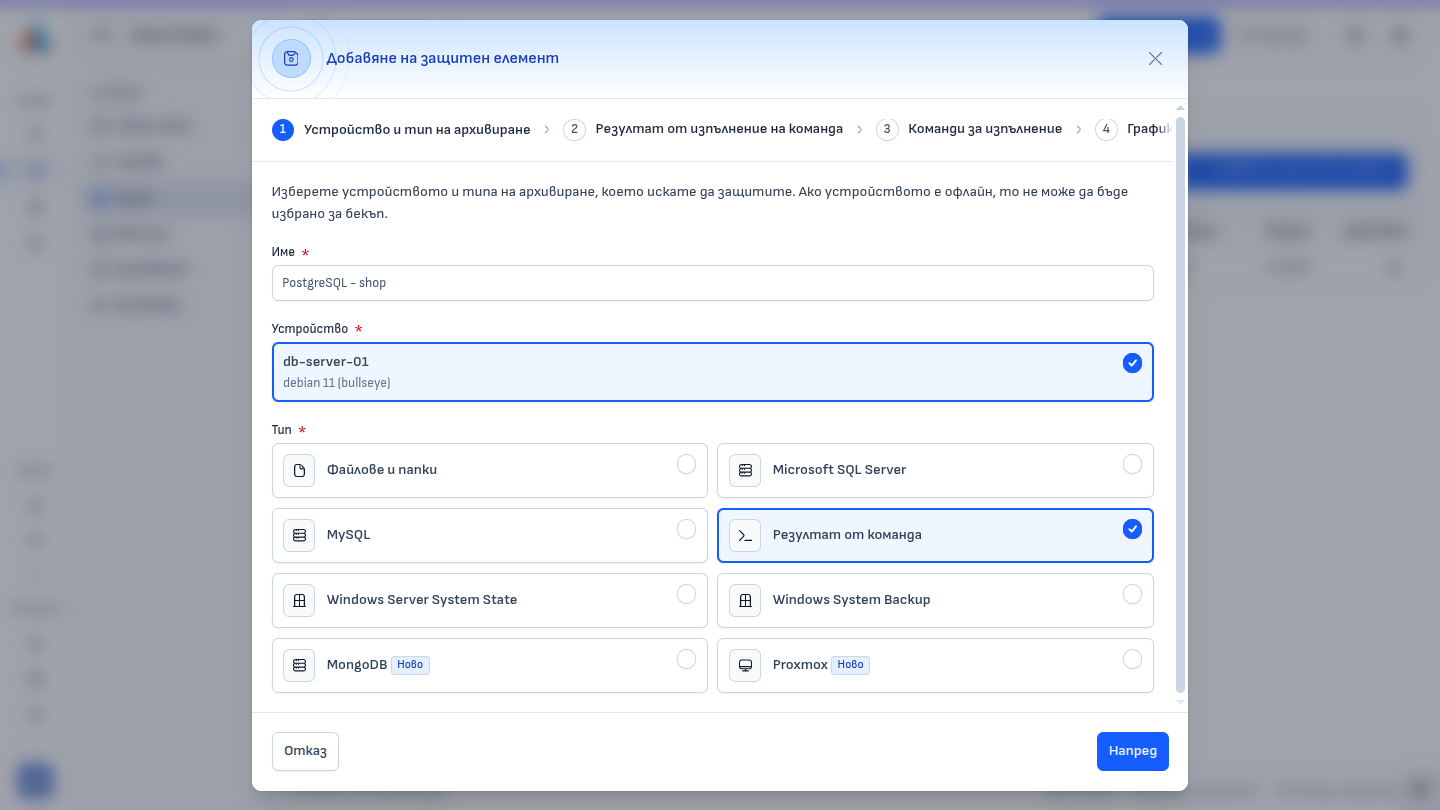Go to step 1 Устройство и тип на архивиране
The image size is (1440, 810).
point(402,129)
